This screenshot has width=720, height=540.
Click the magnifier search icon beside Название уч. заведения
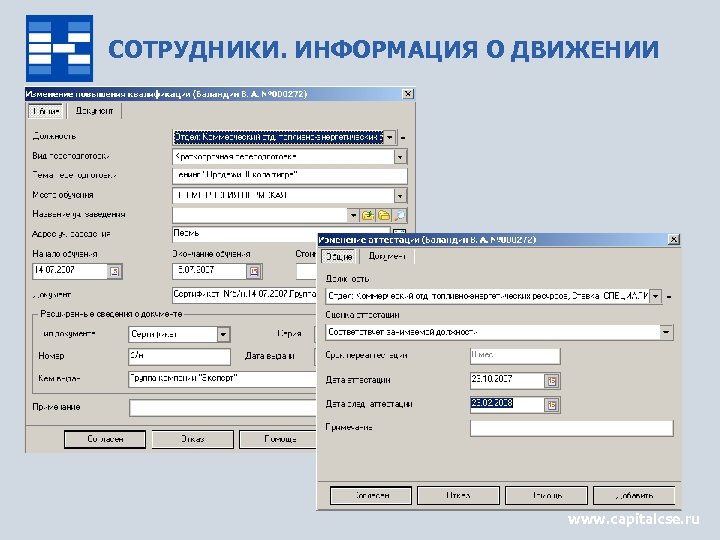400,215
